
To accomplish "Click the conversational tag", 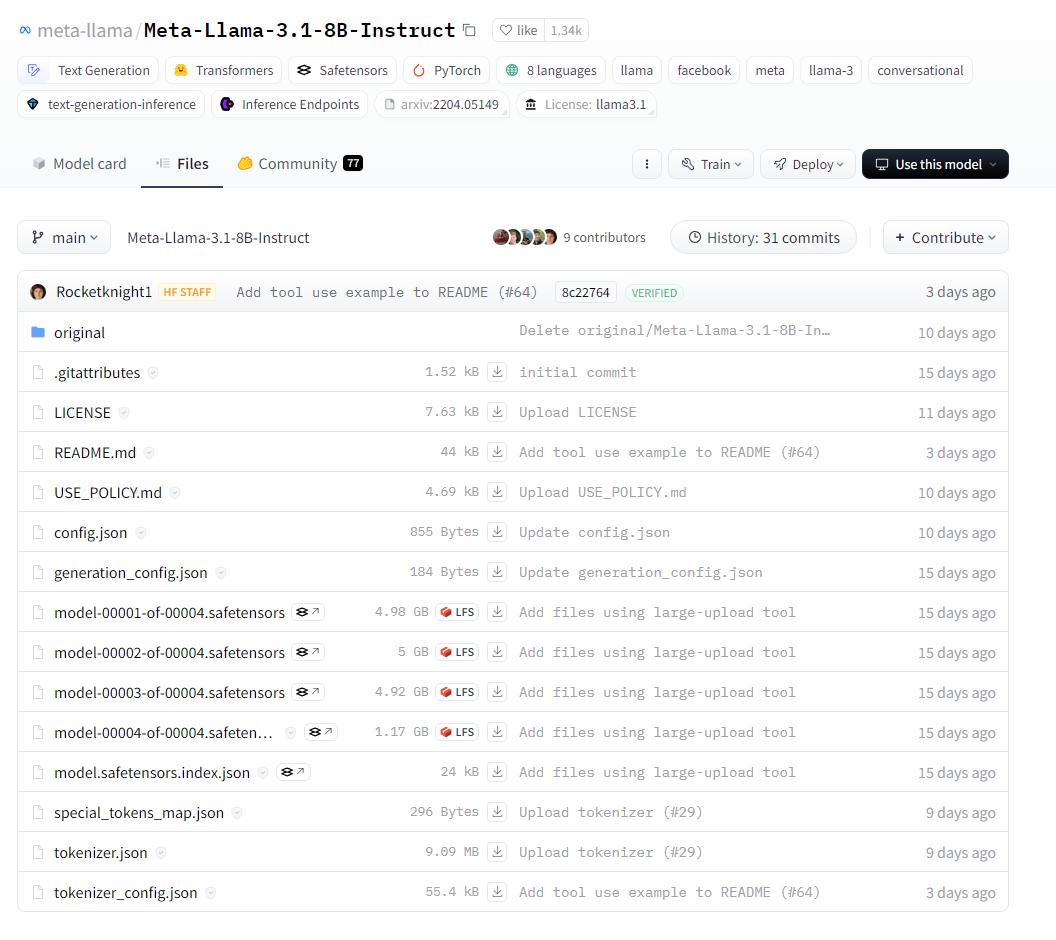I will pos(920,70).
